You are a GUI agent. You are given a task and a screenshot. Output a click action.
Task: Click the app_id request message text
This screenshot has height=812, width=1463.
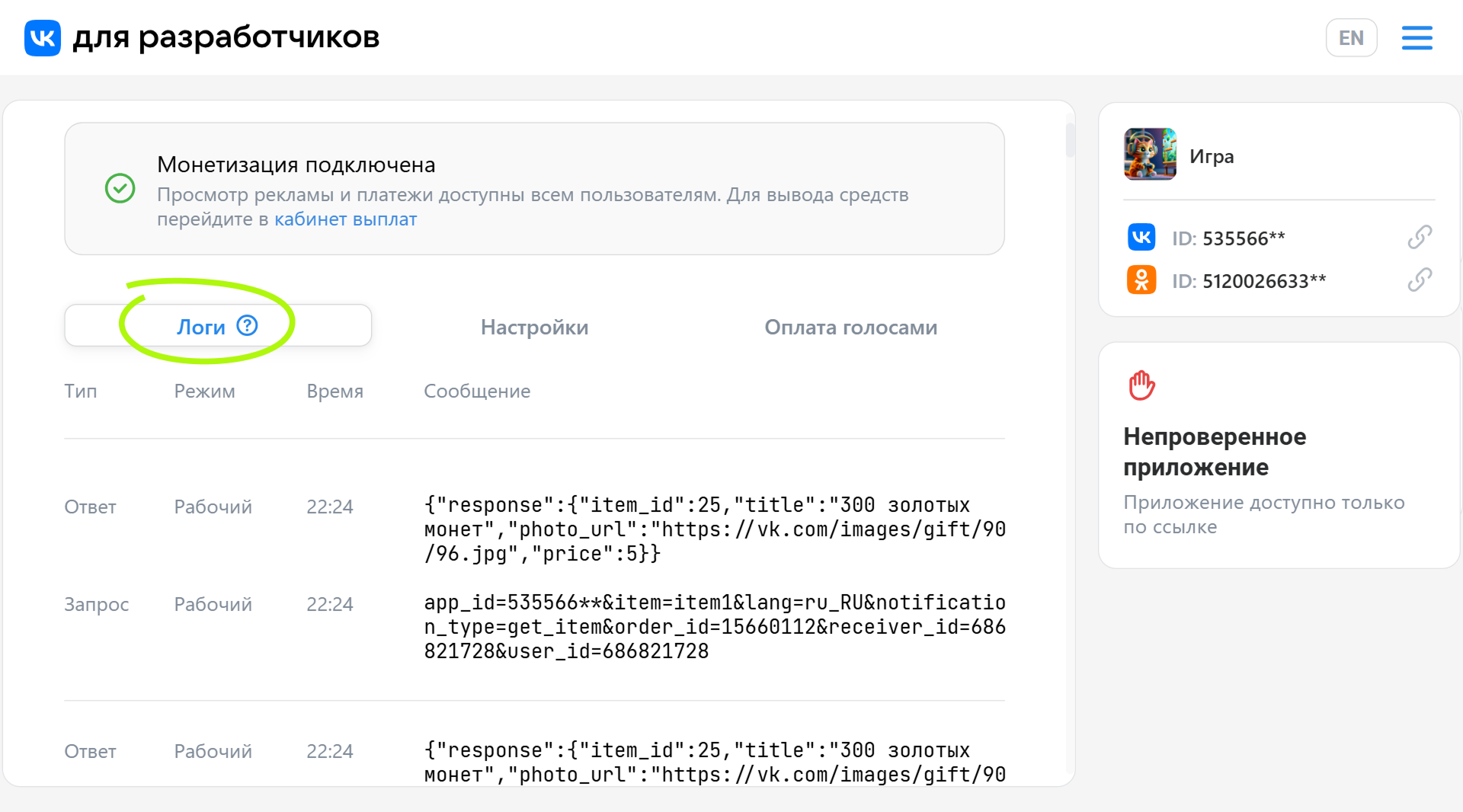pyautogui.click(x=714, y=626)
